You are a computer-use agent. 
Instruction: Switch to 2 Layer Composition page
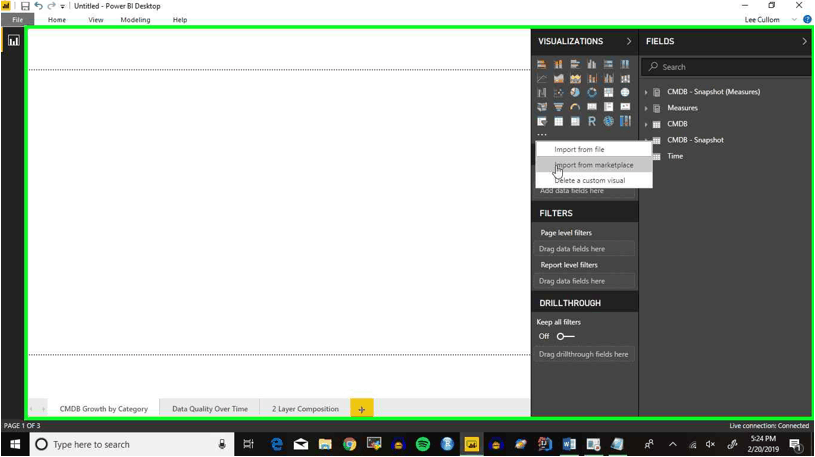(x=305, y=409)
